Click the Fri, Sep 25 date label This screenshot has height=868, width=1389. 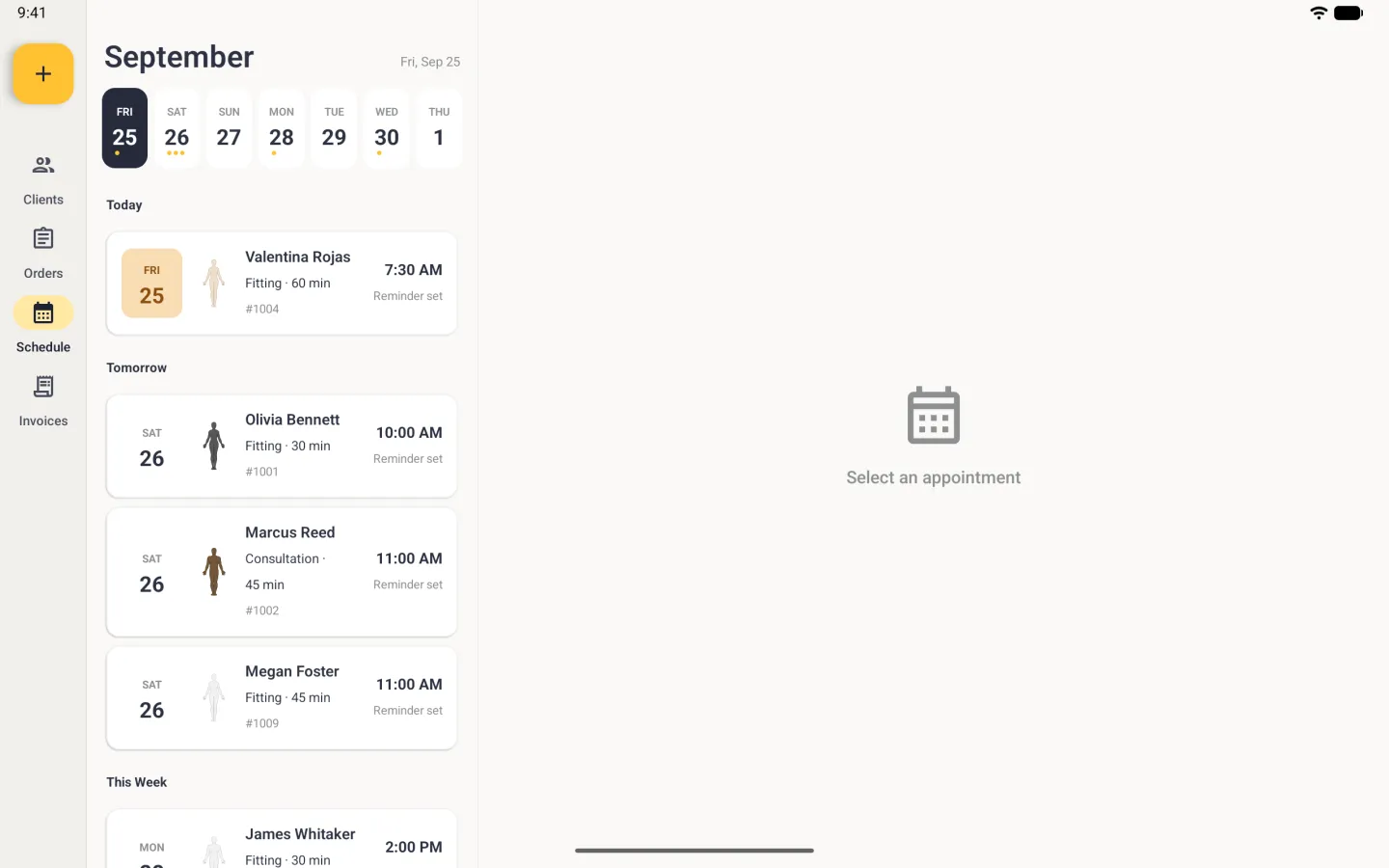tap(430, 62)
